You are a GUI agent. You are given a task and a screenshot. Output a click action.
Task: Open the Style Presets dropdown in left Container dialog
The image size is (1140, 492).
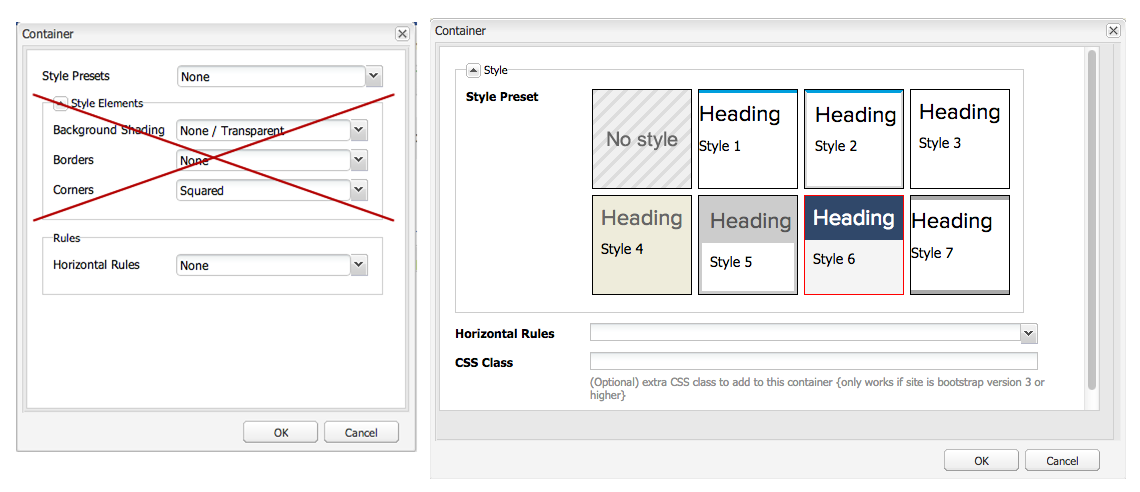click(374, 76)
